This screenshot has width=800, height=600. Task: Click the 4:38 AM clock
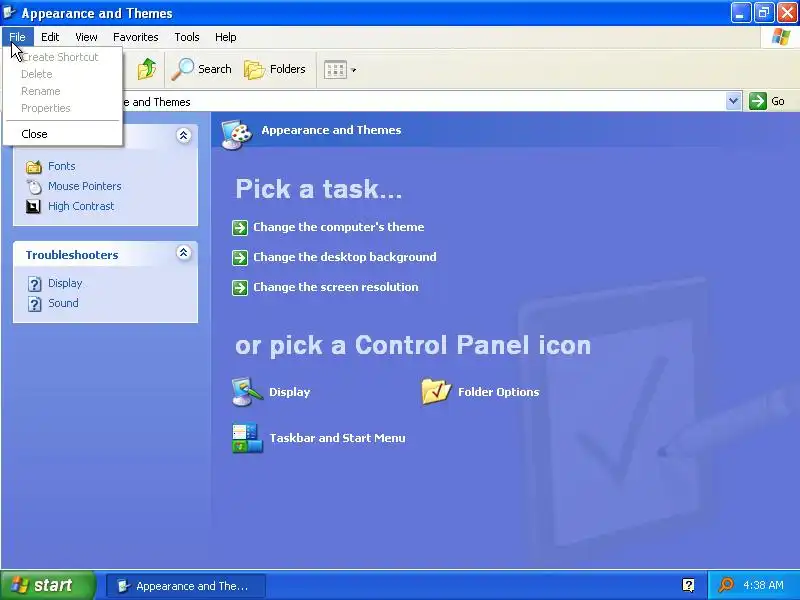coord(763,585)
